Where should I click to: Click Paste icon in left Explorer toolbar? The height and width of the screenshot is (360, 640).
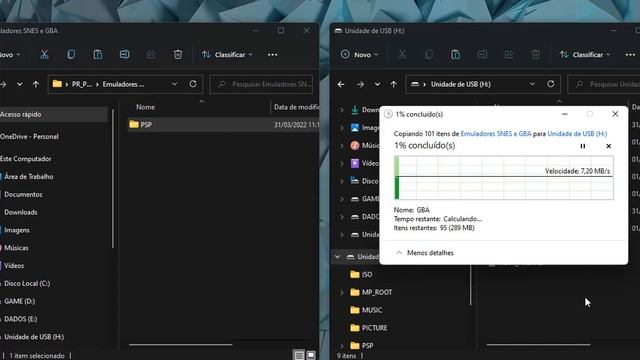pyautogui.click(x=98, y=55)
